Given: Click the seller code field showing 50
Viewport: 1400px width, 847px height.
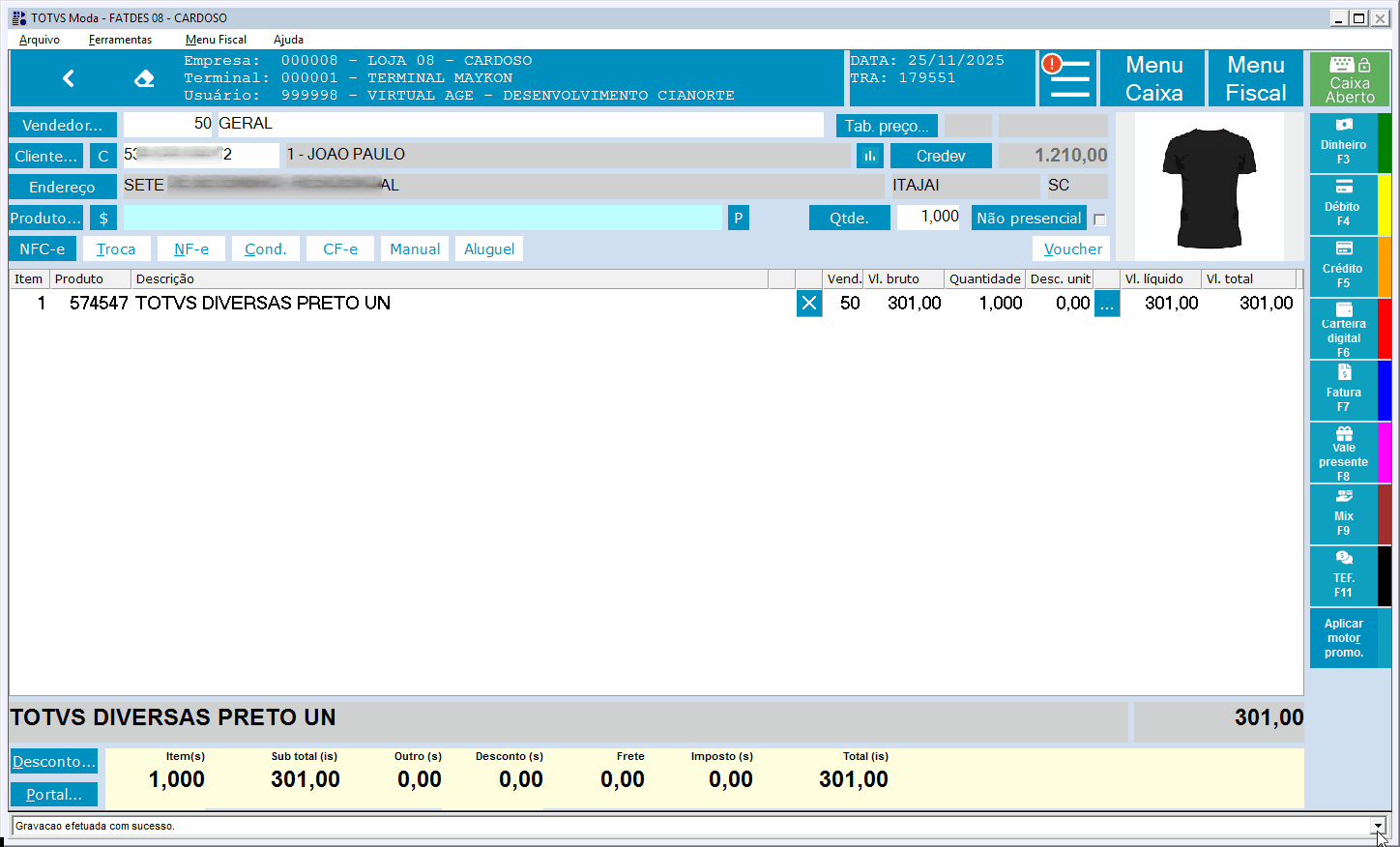Looking at the screenshot, I should [168, 124].
